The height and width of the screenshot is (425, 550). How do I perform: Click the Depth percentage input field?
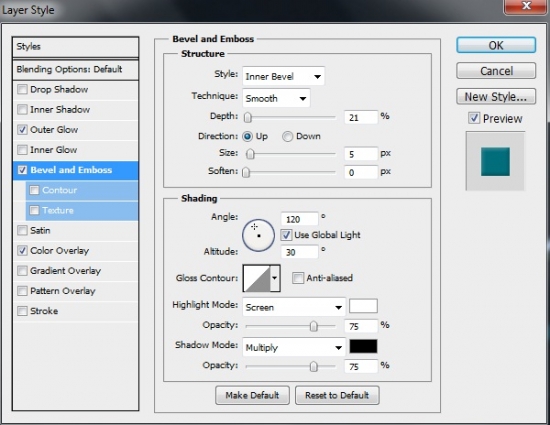tap(361, 117)
